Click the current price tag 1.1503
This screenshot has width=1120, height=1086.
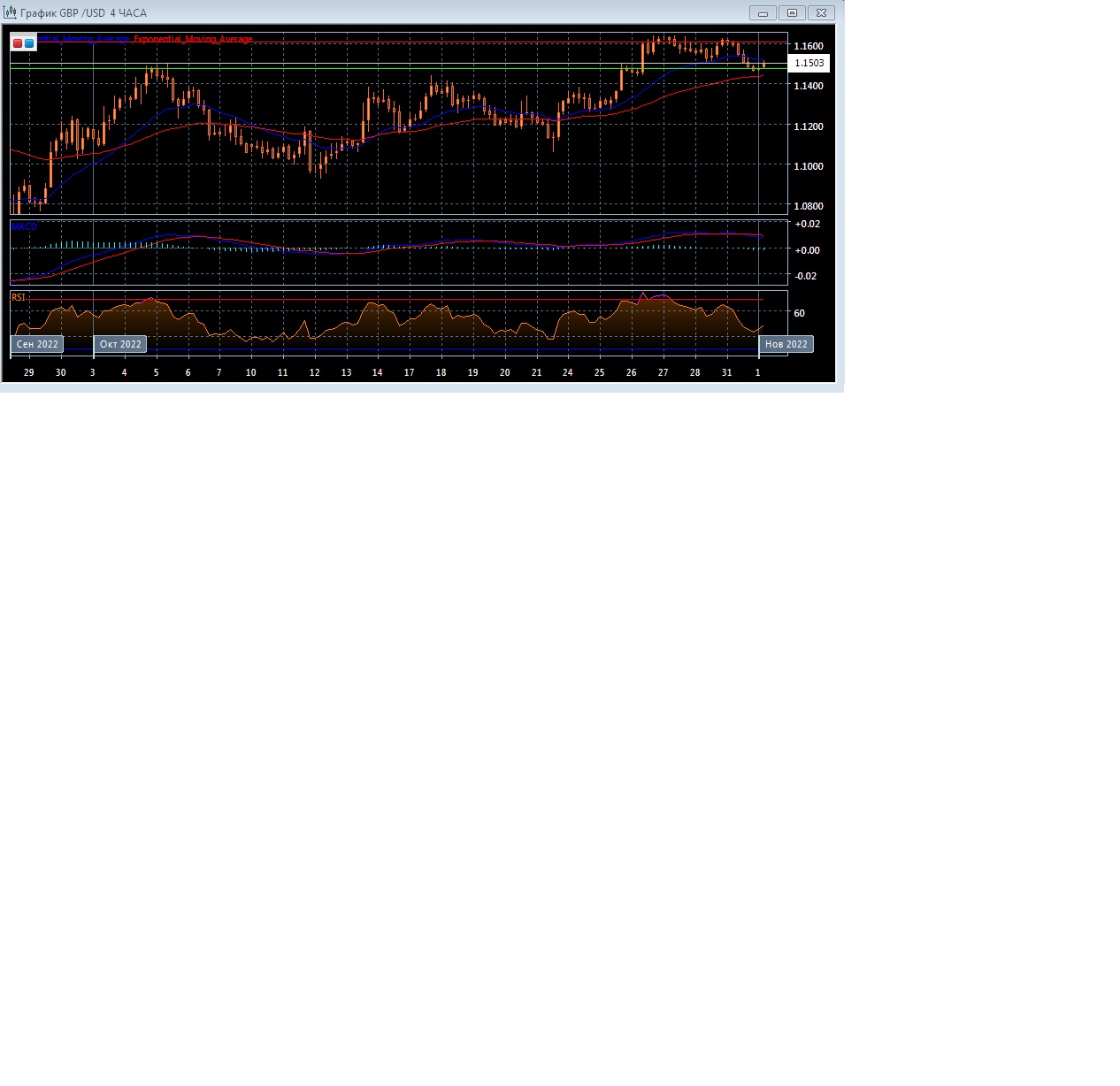pyautogui.click(x=809, y=64)
